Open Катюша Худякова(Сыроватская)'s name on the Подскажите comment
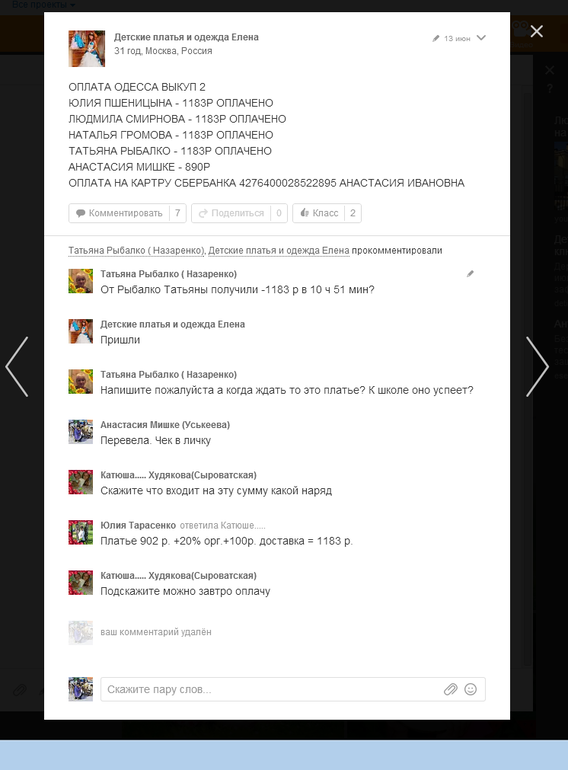 tap(178, 576)
